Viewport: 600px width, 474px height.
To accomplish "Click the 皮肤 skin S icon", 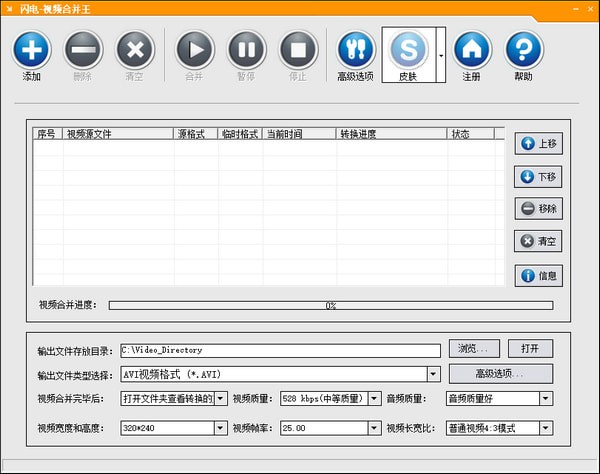I will coord(408,49).
